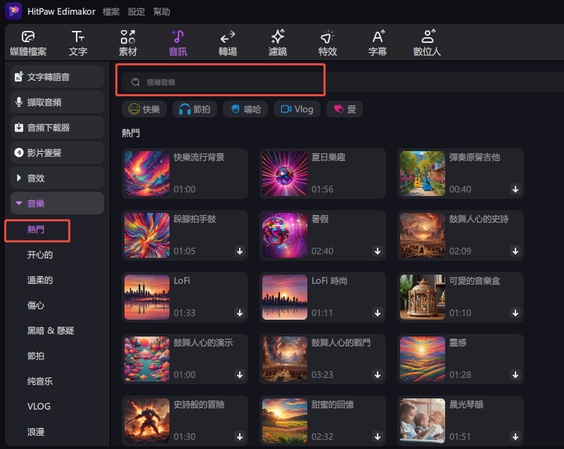Screen dimensions: 564x449
Task: Select the 熱門 category in sidebar
Action: [36, 230]
